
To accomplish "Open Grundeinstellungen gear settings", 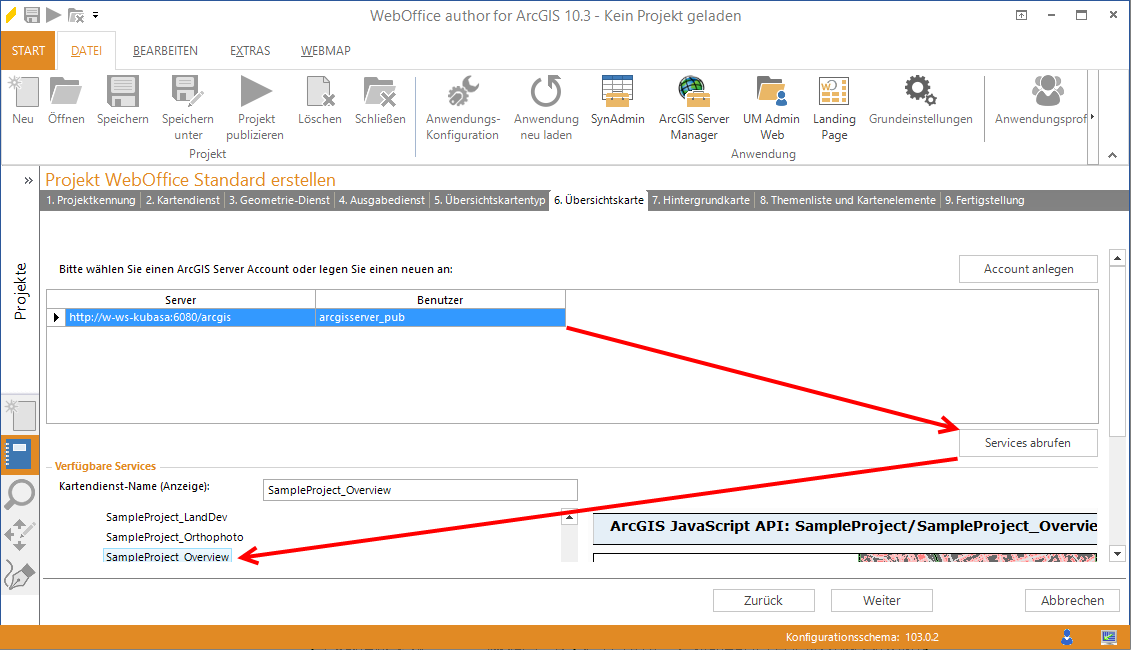I will click(920, 93).
